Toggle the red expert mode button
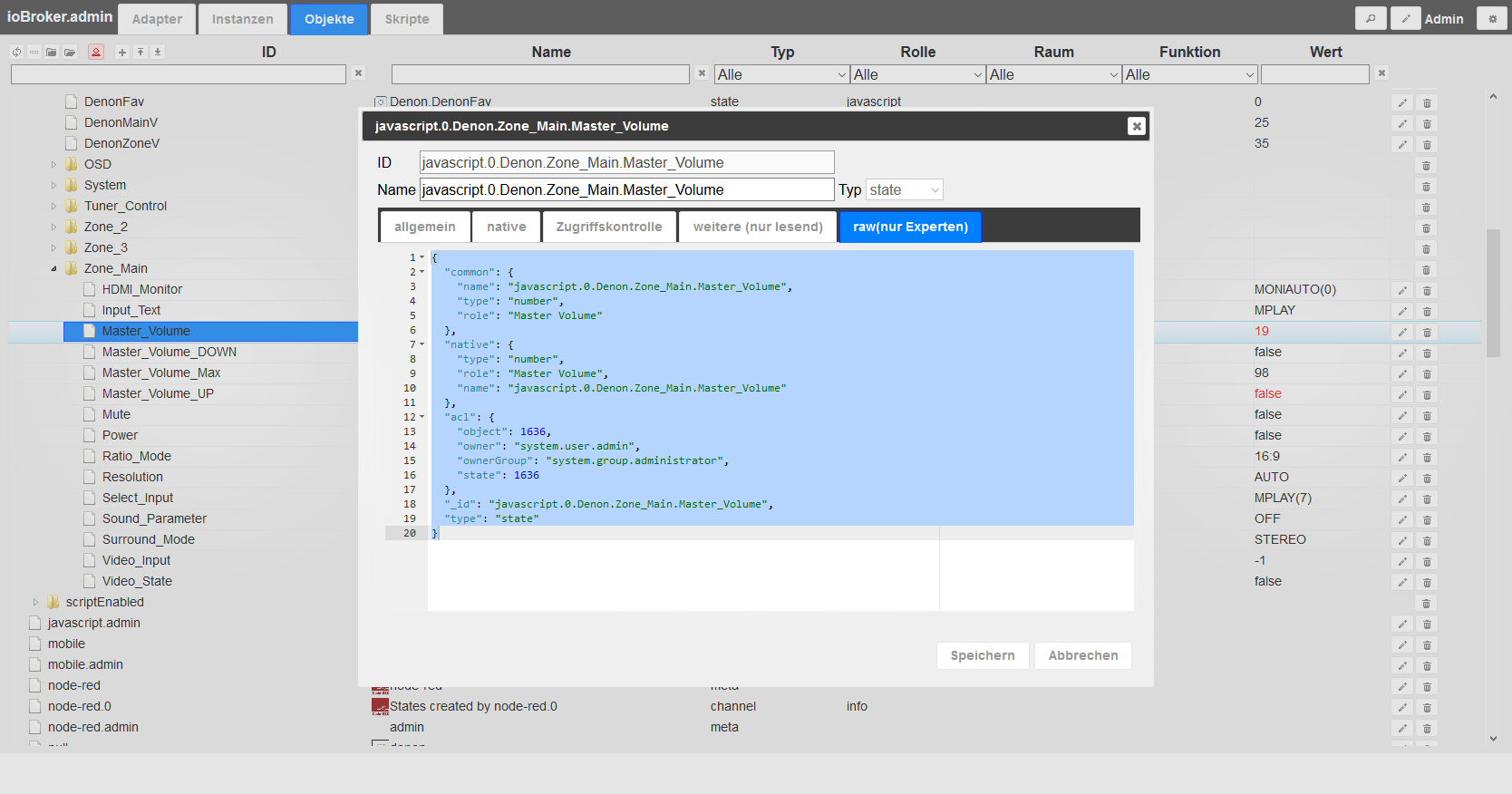The width and height of the screenshot is (1512, 794). tap(96, 52)
